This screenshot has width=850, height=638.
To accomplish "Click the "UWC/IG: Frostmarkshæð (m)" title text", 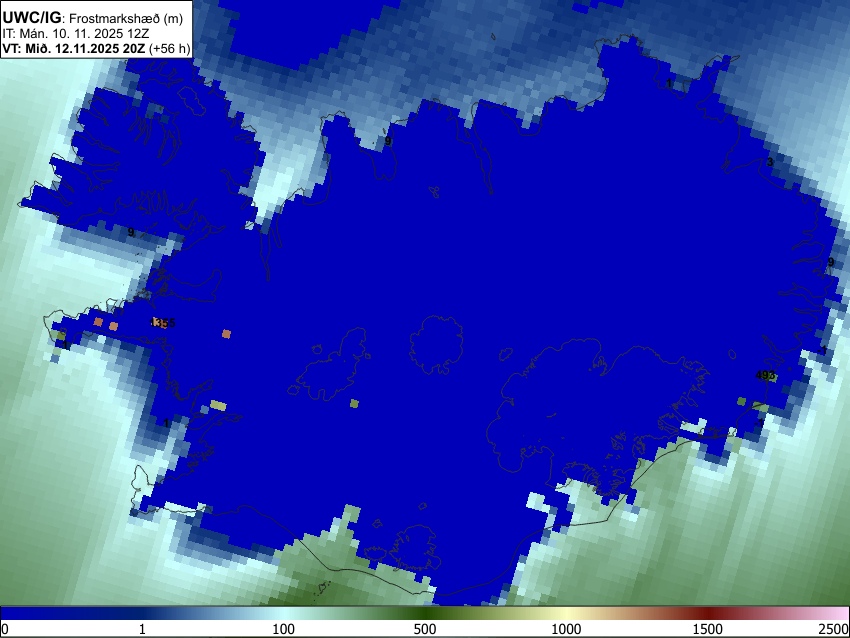I will coord(93,18).
